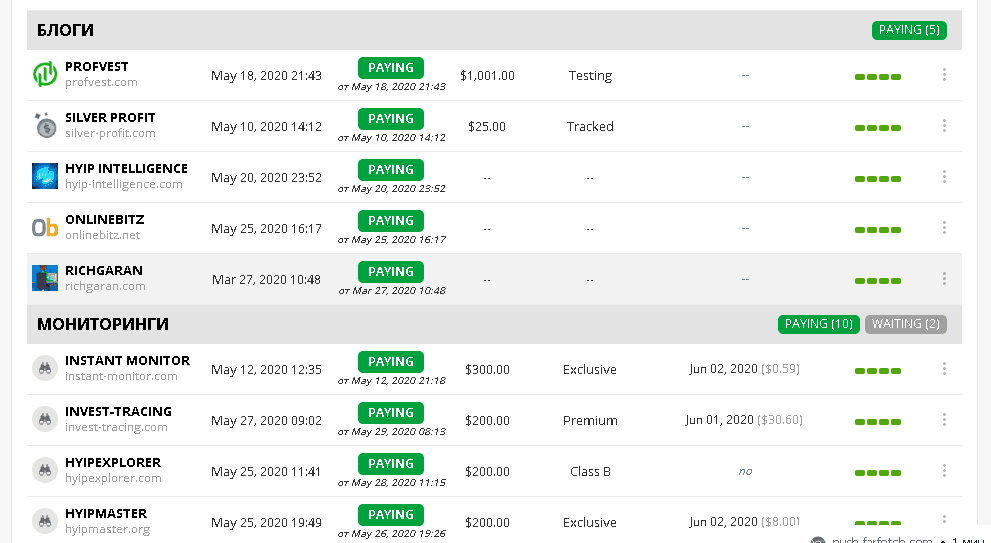This screenshot has height=543, width=991.
Task: Click the PAYING status button for Richgaran
Action: pyautogui.click(x=391, y=271)
